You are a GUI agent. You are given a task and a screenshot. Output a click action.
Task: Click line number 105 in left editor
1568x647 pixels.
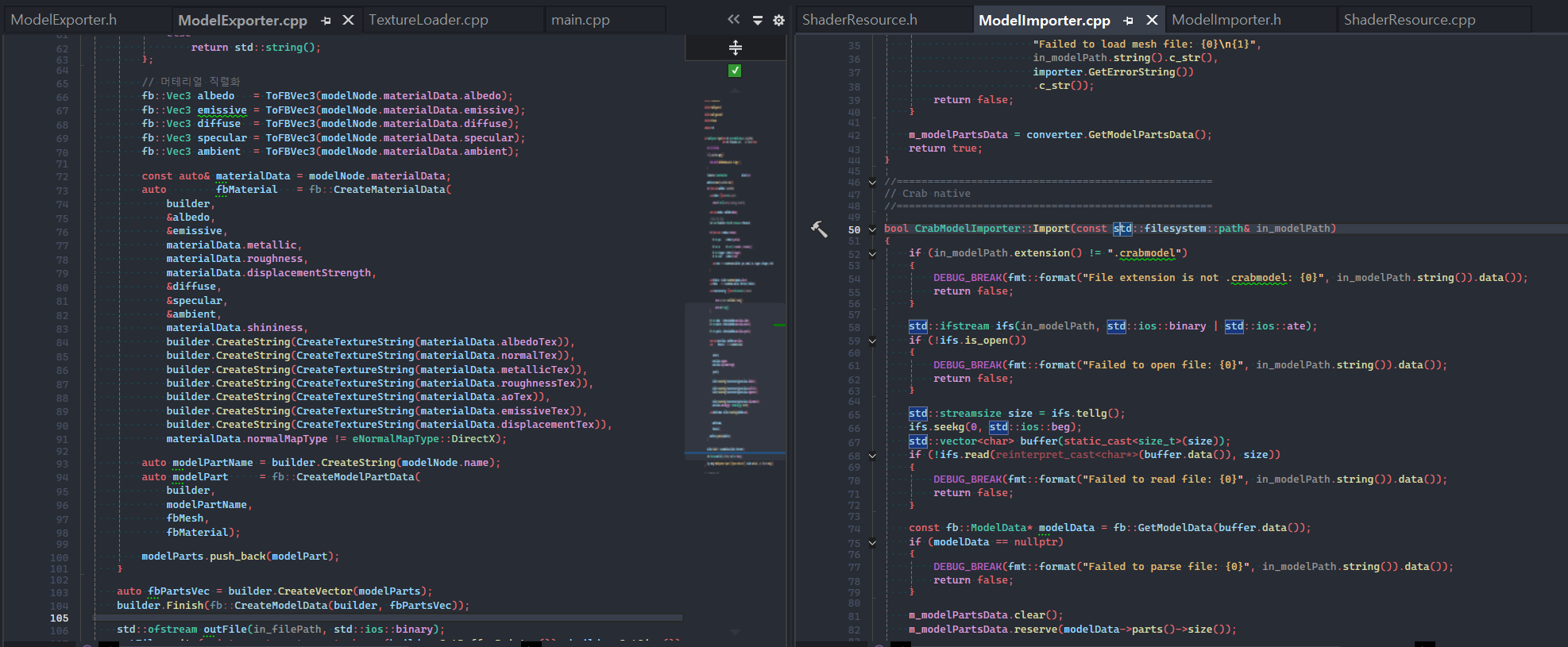click(60, 618)
